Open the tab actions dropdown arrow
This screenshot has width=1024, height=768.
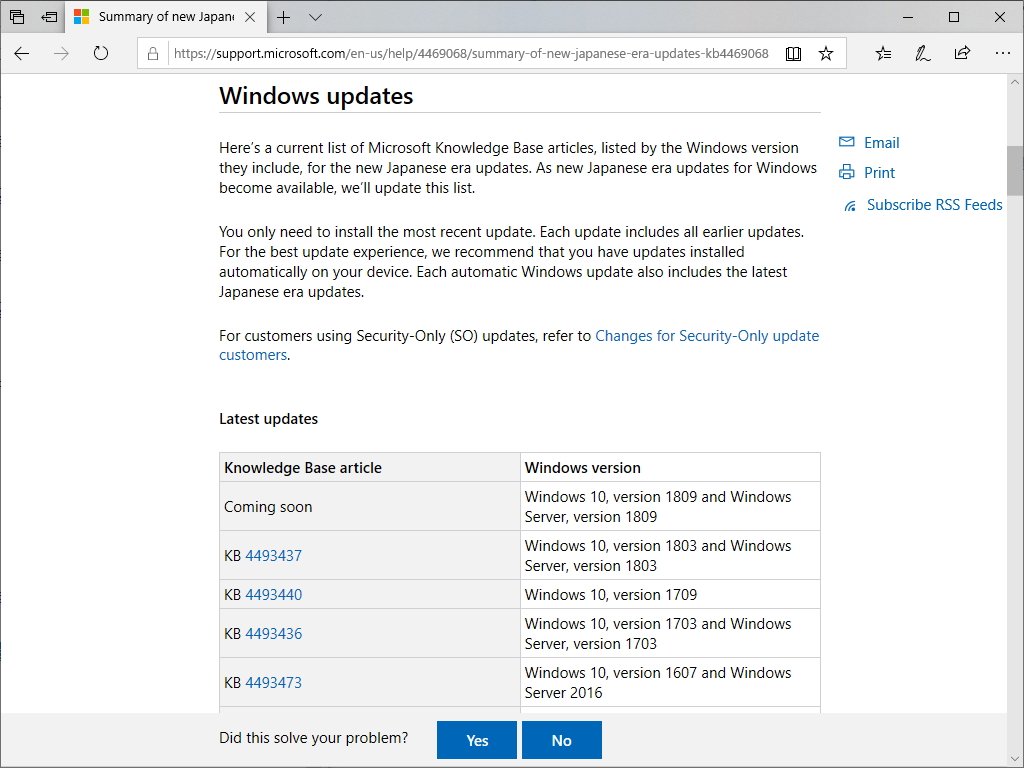pyautogui.click(x=316, y=17)
